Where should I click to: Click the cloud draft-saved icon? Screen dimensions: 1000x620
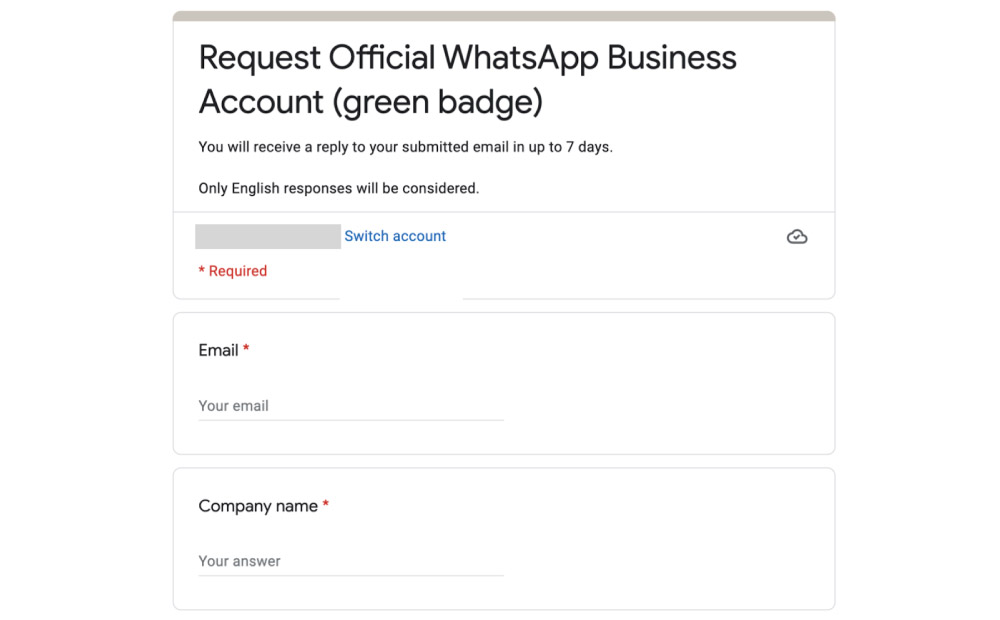797,237
